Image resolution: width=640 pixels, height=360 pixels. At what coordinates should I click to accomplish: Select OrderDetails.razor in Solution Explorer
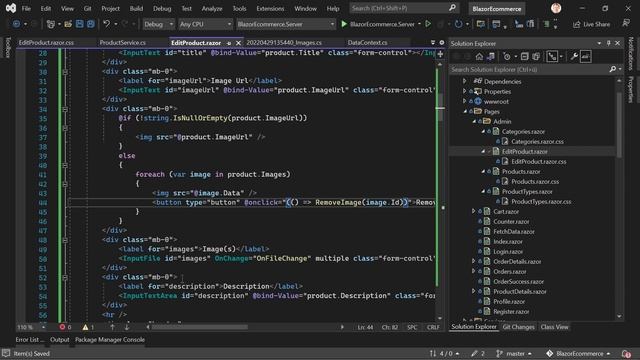(517, 262)
